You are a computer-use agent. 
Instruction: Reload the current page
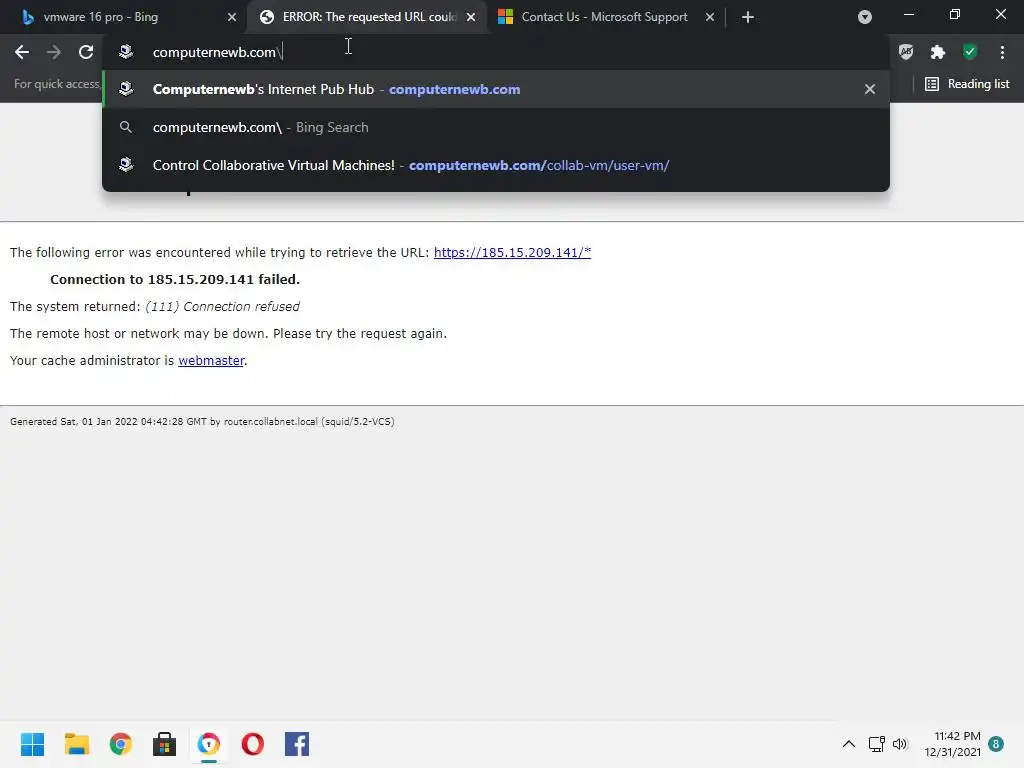coord(86,52)
